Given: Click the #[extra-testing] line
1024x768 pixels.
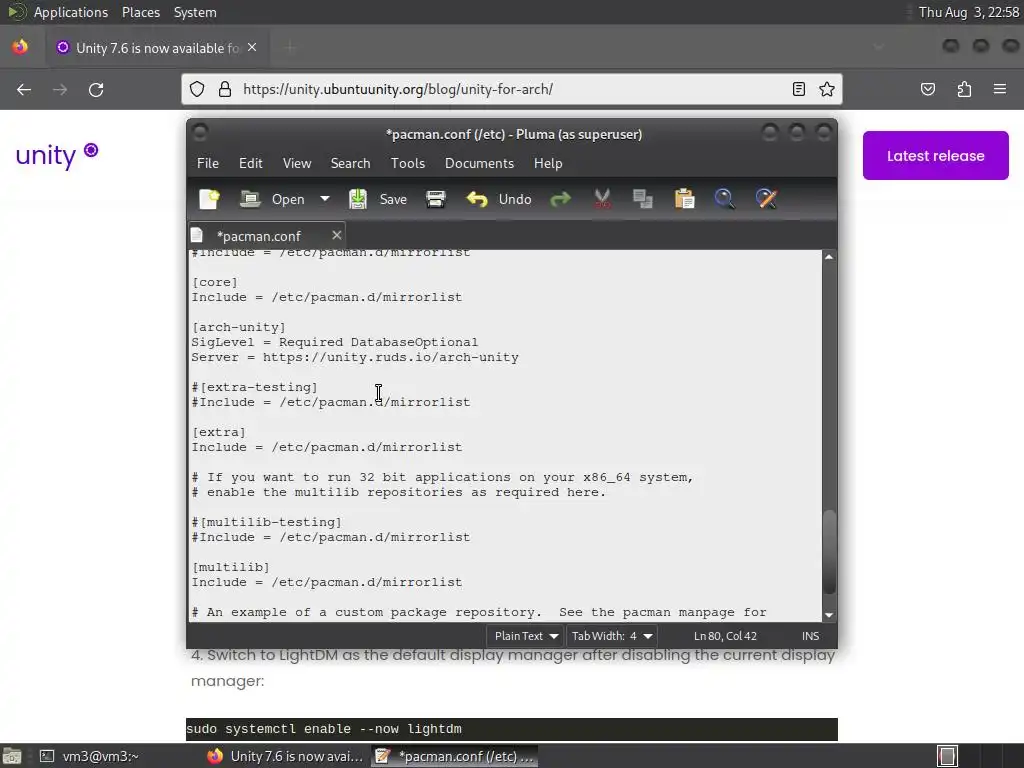Looking at the screenshot, I should [255, 387].
